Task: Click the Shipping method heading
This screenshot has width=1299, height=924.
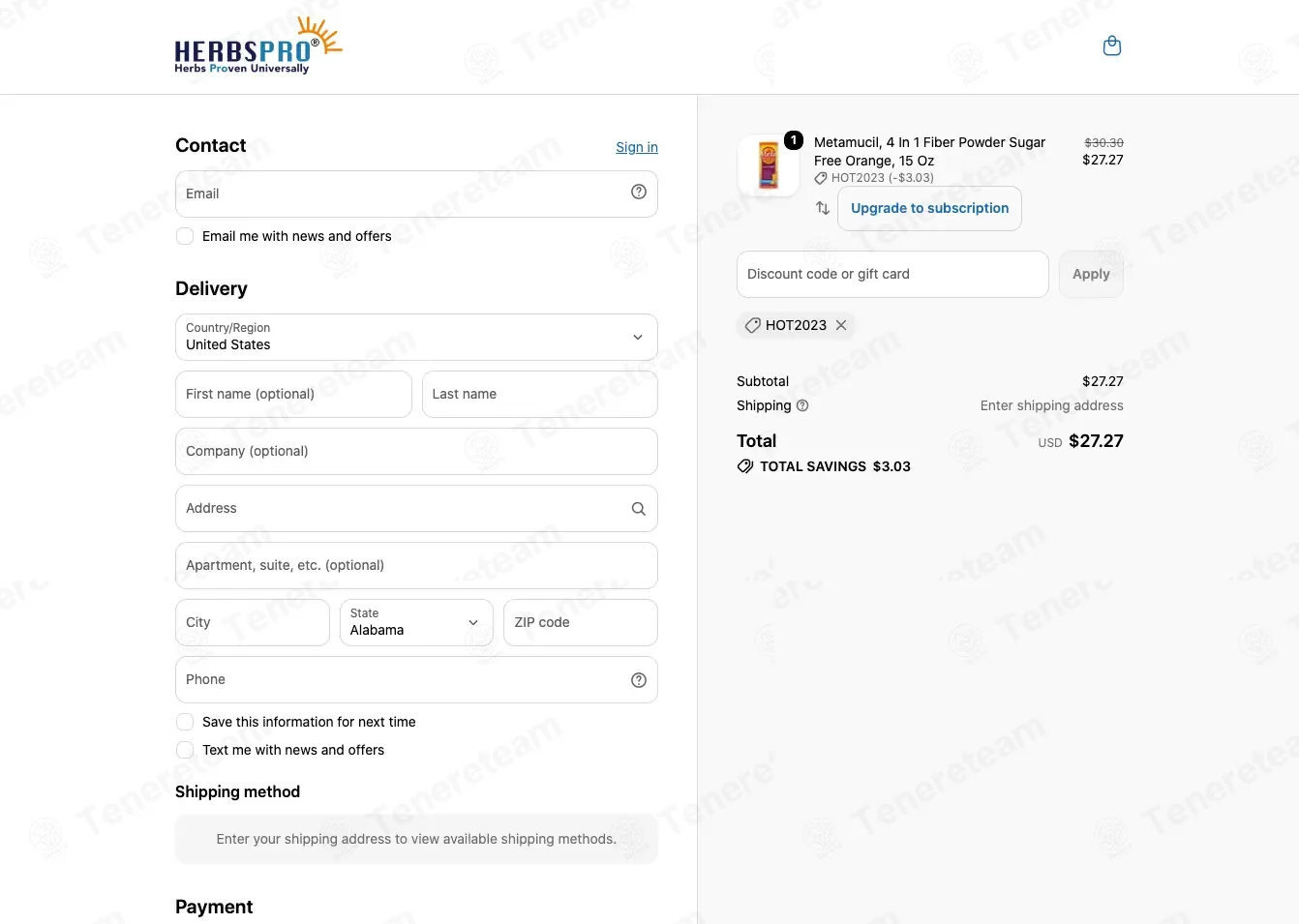Action: tap(238, 791)
